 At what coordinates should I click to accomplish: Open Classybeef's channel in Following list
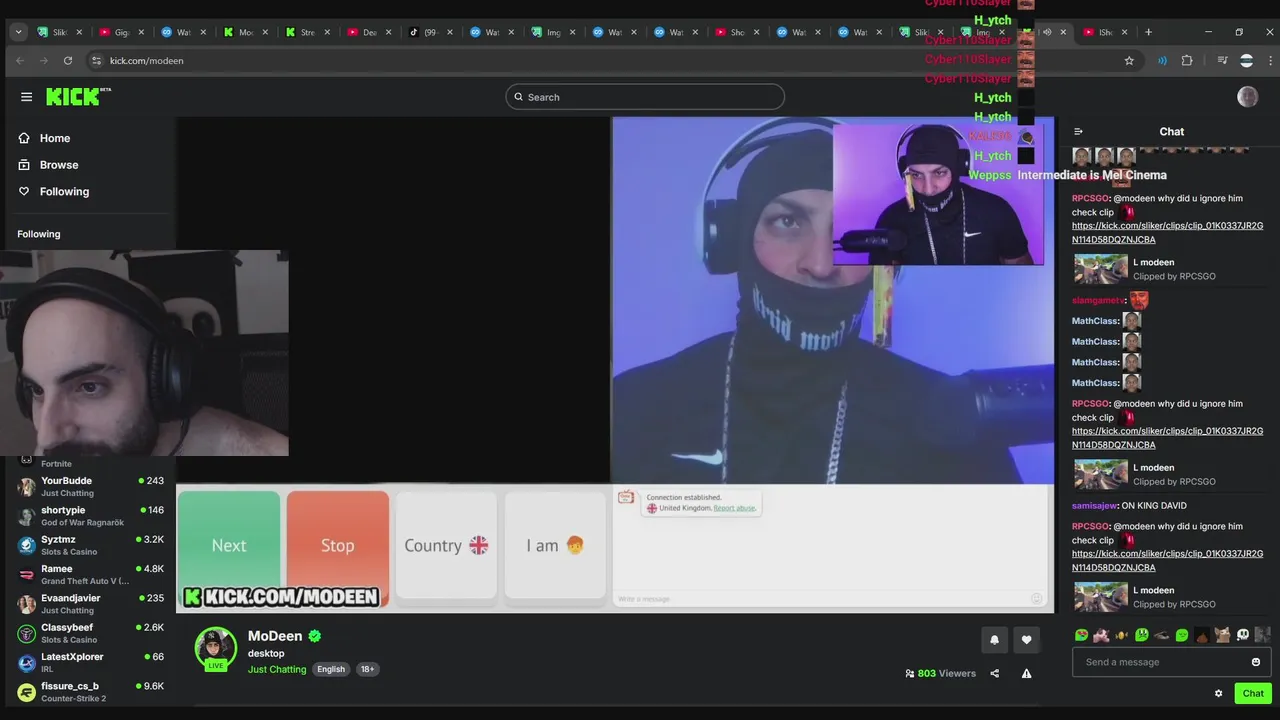90,633
